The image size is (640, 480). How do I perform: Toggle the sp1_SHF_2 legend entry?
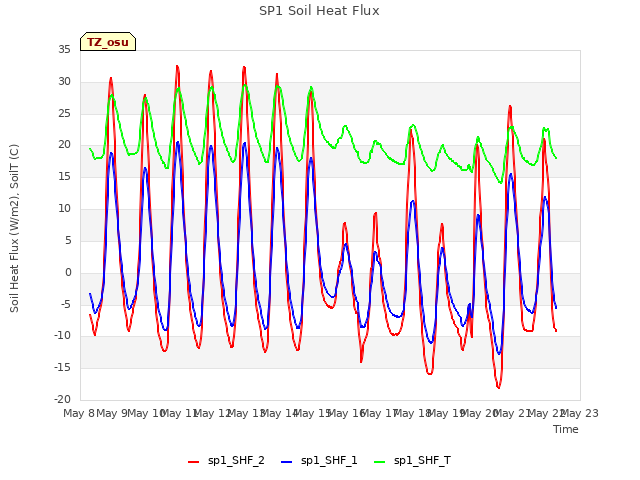tap(226, 461)
